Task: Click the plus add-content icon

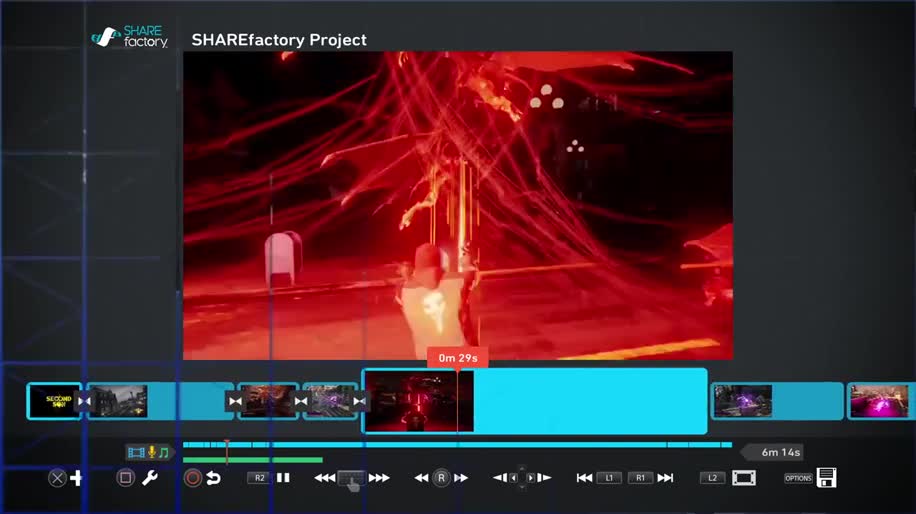Action: pyautogui.click(x=77, y=478)
